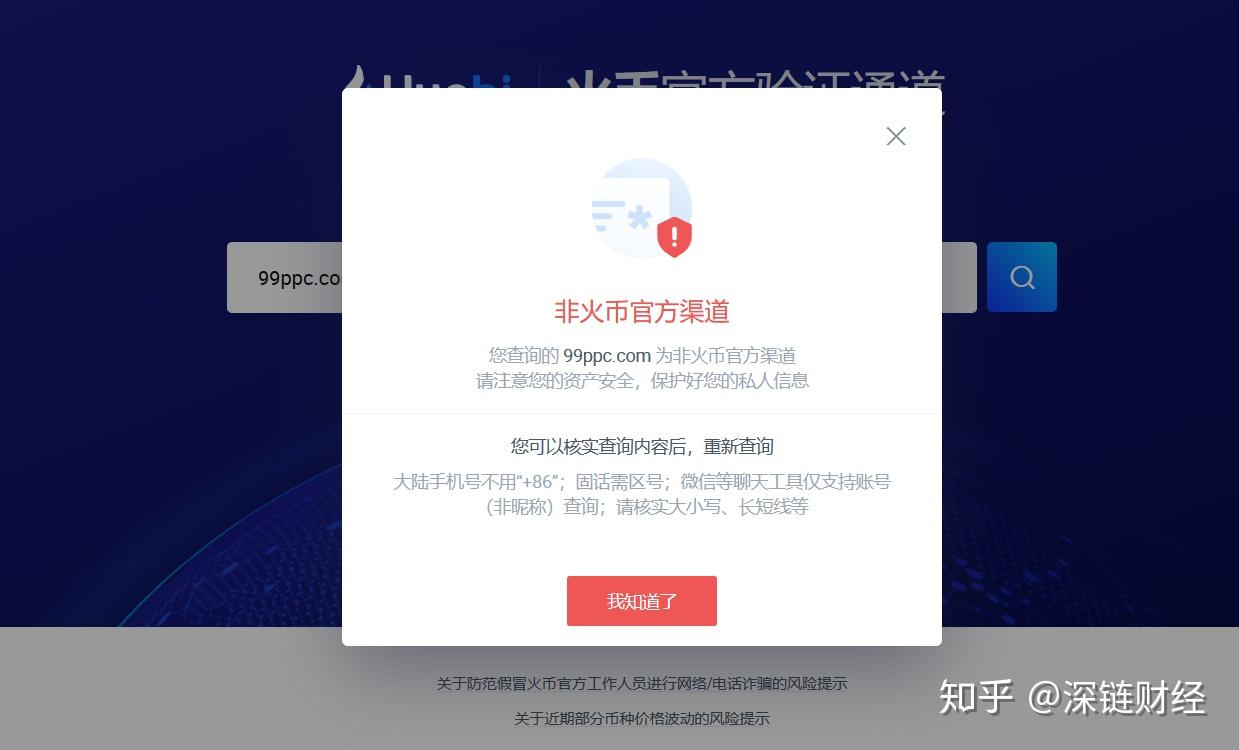This screenshot has width=1239, height=750.
Task: Click the 知乎 watermark text
Action: 976,697
